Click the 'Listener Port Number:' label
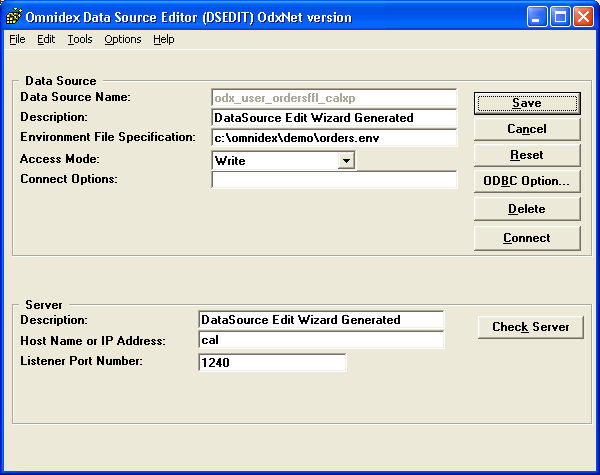The height and width of the screenshot is (475, 600). [81, 361]
